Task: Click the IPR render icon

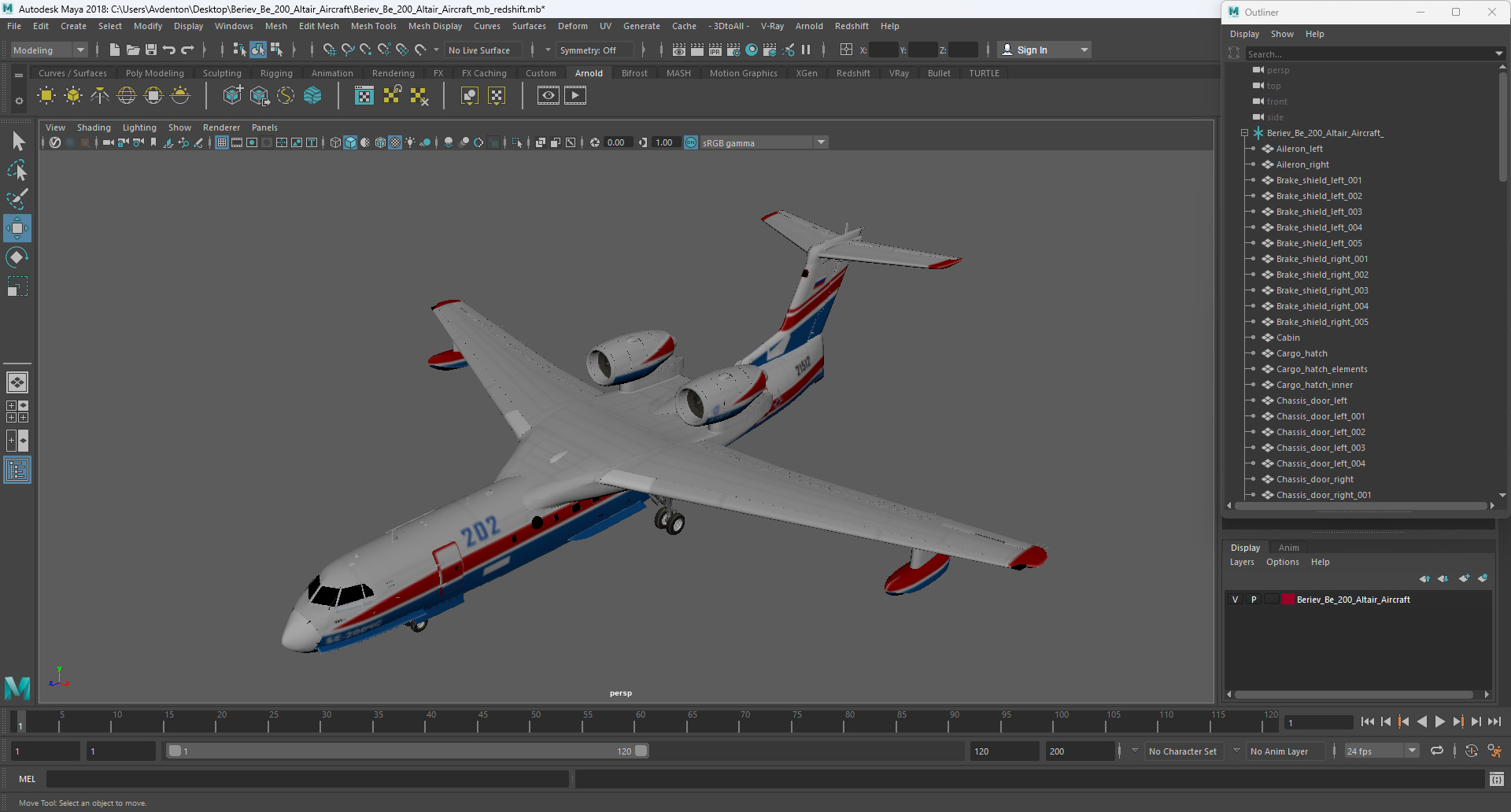Action: [715, 50]
